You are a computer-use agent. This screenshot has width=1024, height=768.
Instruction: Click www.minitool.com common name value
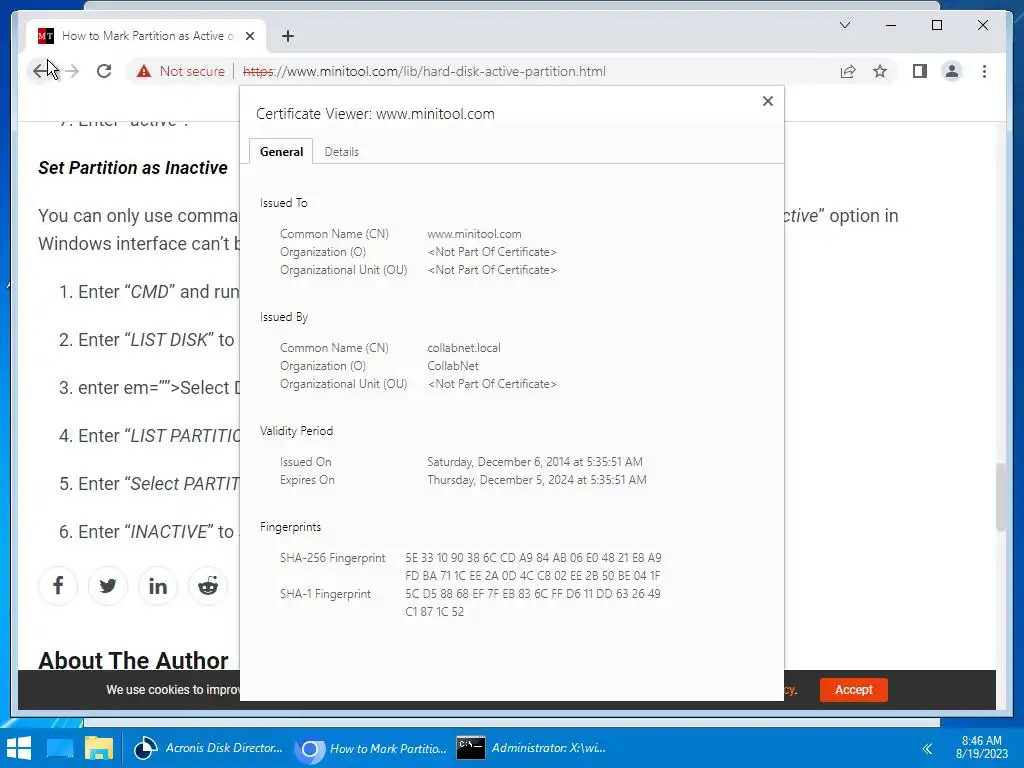474,234
